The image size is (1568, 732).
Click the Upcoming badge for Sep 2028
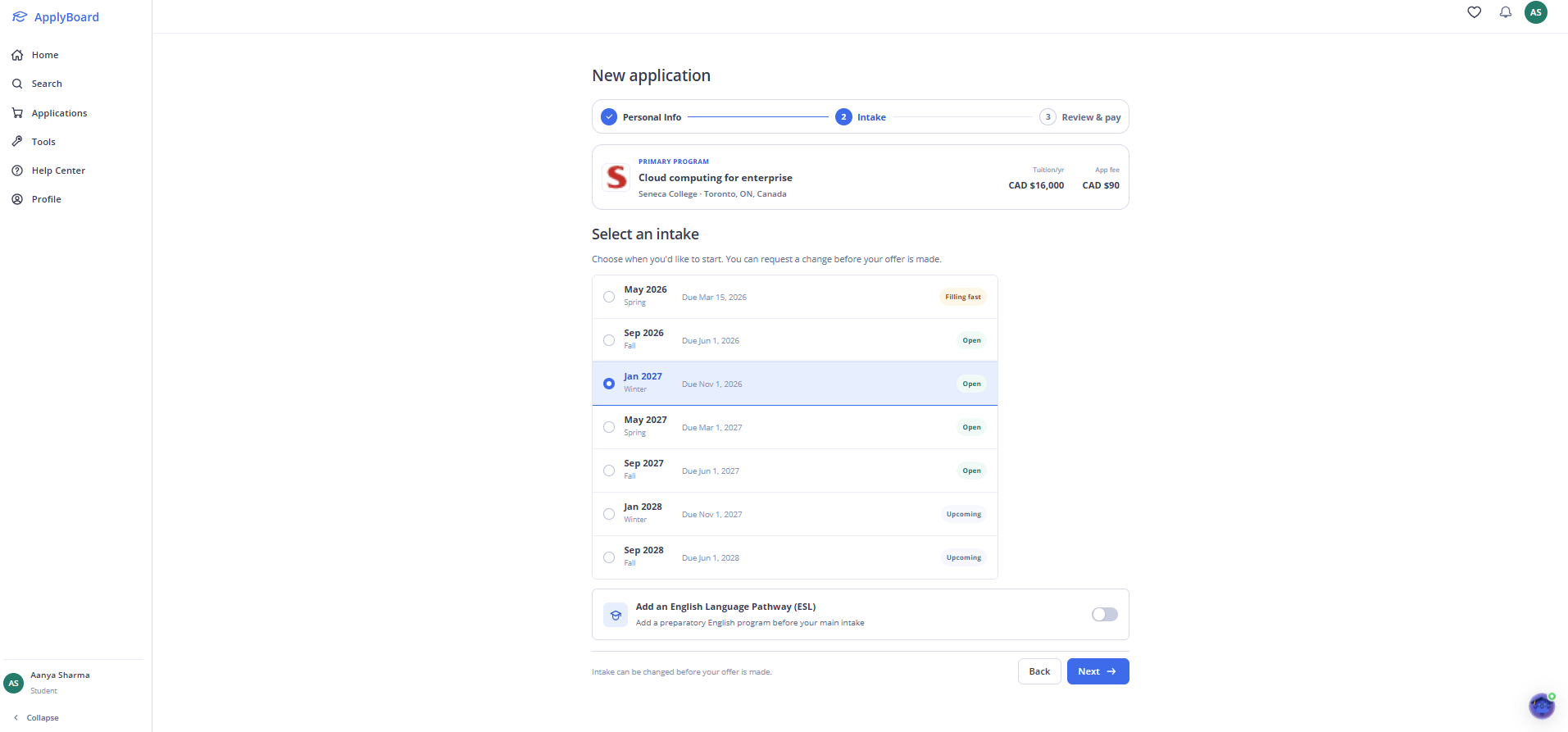tap(963, 557)
